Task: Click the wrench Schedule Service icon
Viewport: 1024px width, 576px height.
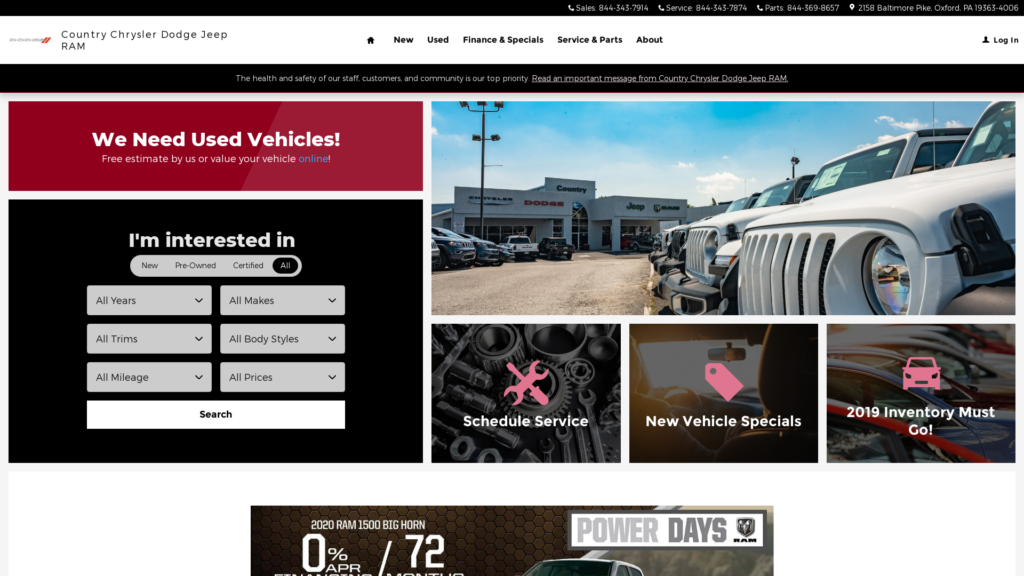Action: [526, 383]
